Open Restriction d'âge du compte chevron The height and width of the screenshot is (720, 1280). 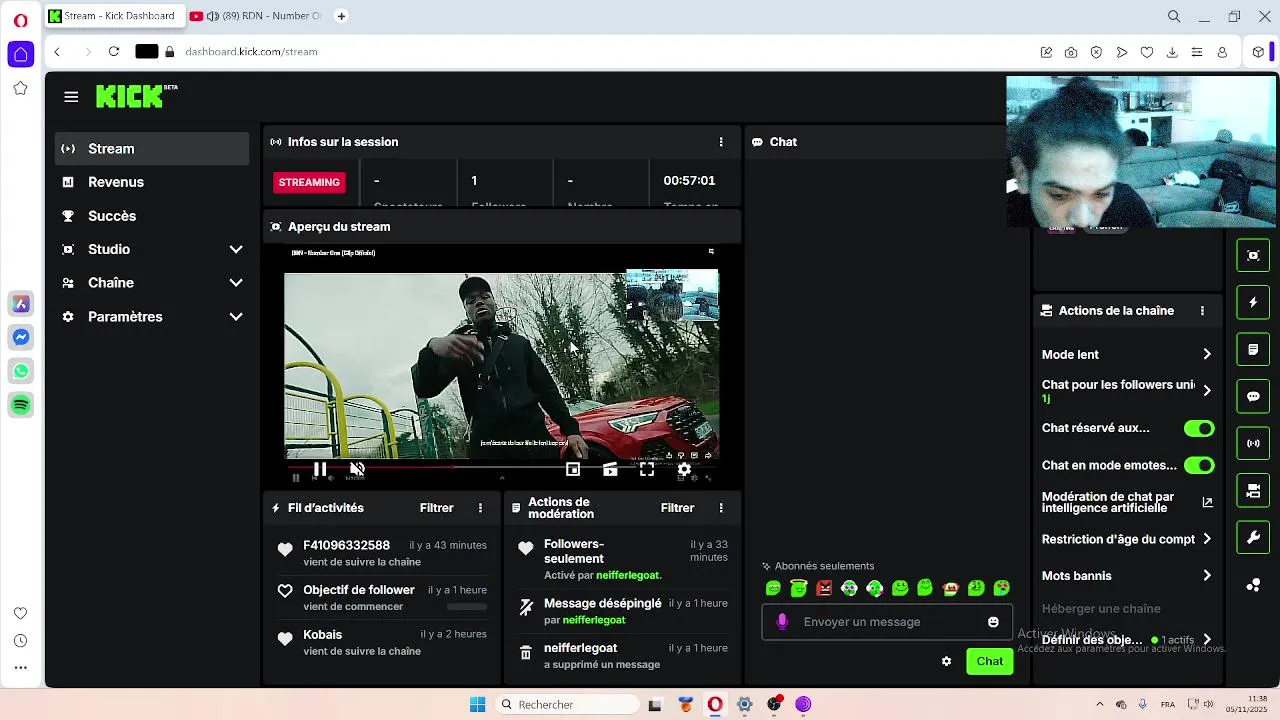click(1207, 539)
